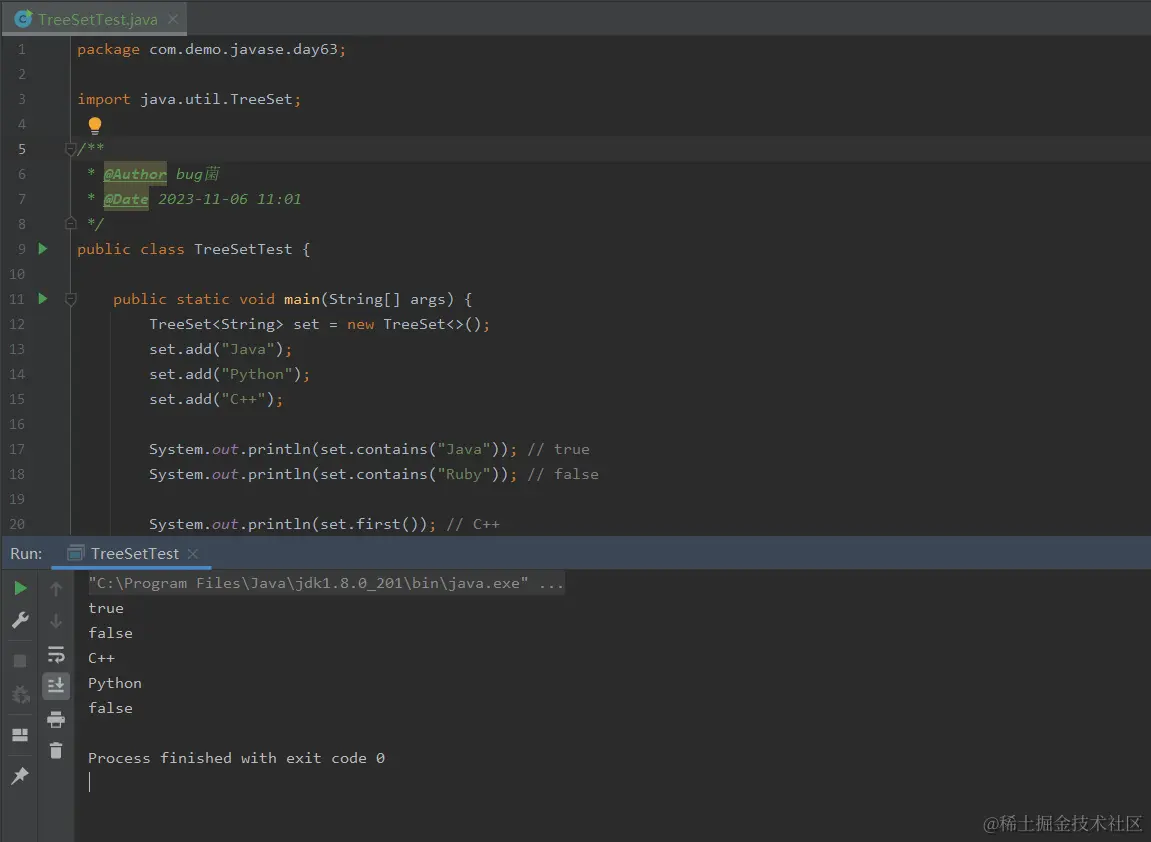1151x842 pixels.
Task: Click the restore layout icon in run panel
Action: click(x=21, y=735)
